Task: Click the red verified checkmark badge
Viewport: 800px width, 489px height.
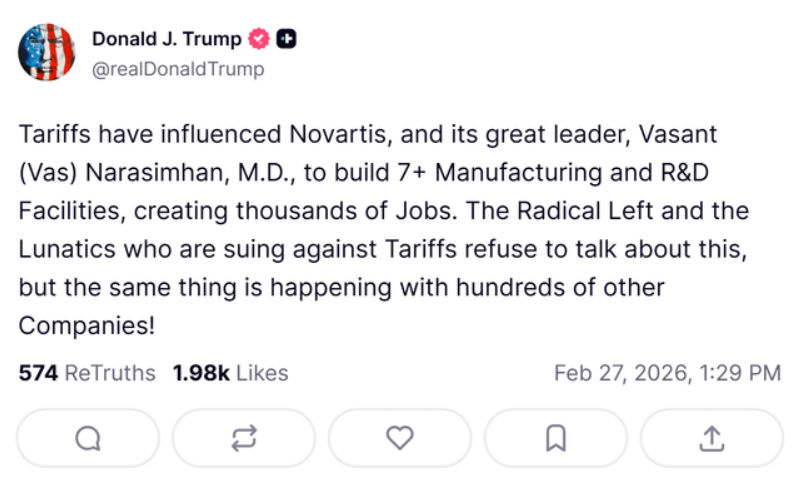Action: pyautogui.click(x=259, y=40)
